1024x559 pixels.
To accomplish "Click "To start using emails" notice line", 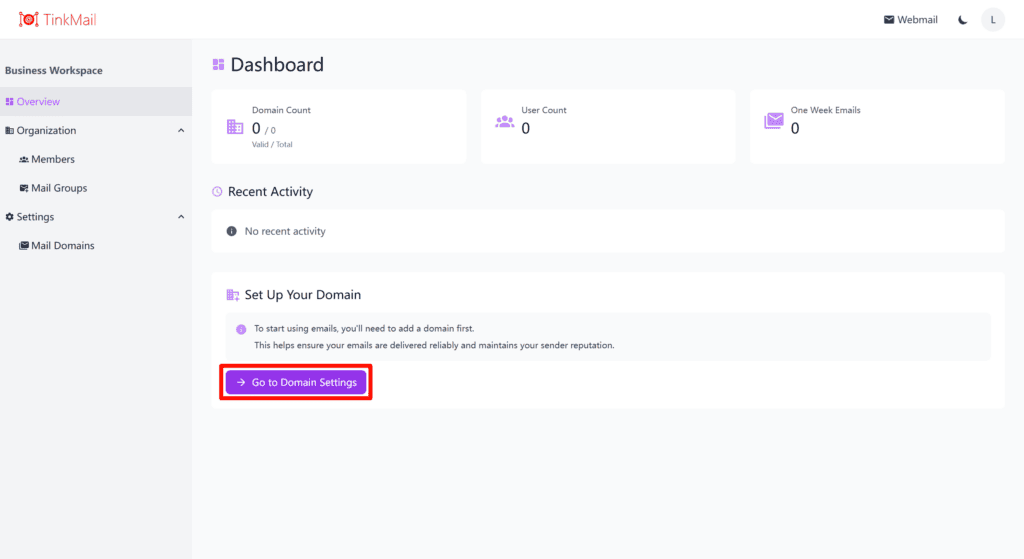I will pos(364,328).
